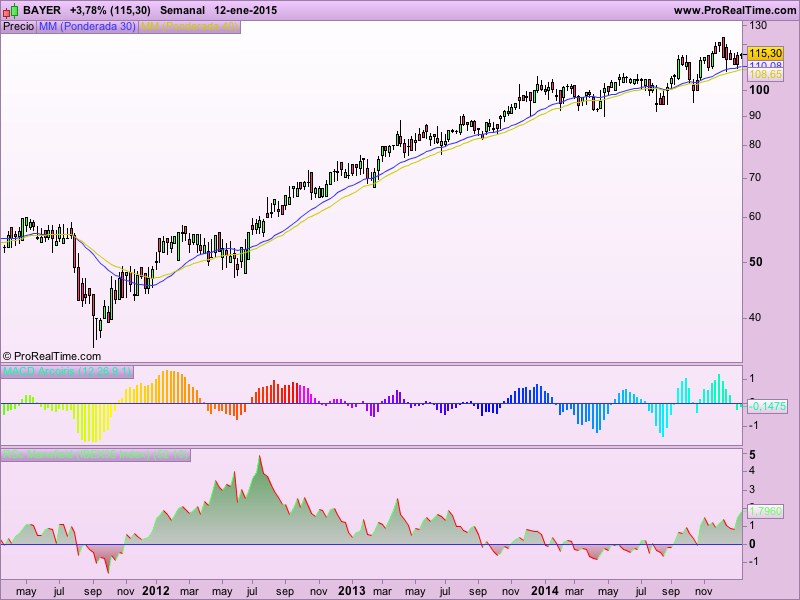The image size is (800, 600).
Task: Select the MM (Ponderada 40) label
Action: click(x=189, y=27)
